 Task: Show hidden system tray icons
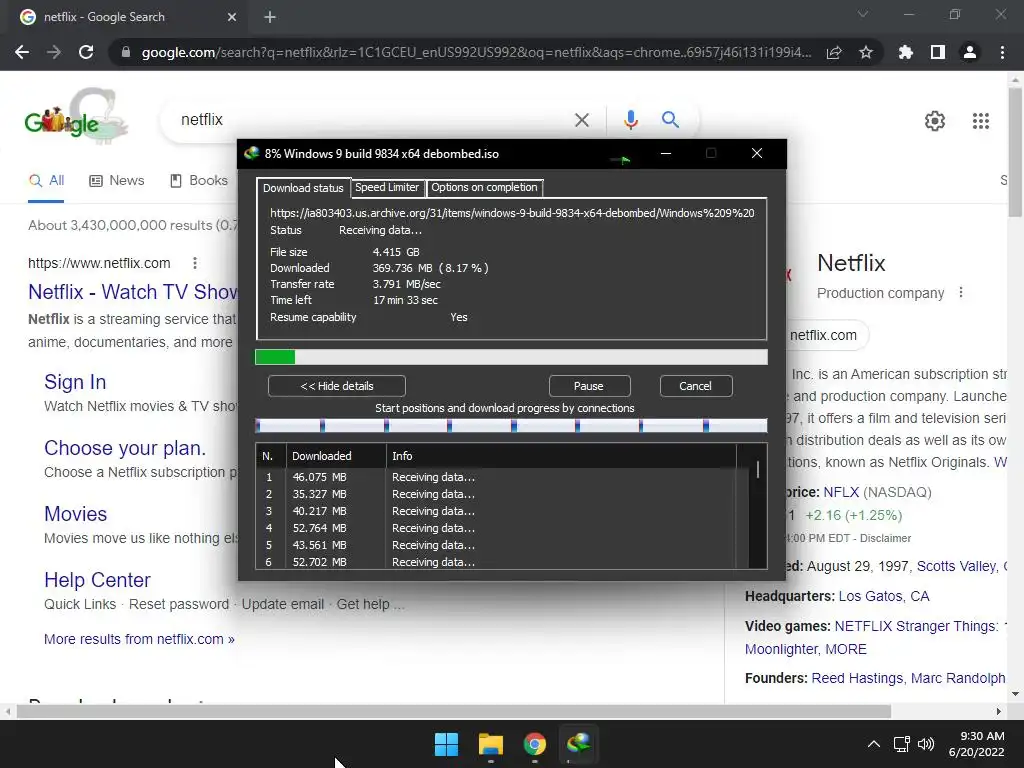[874, 744]
